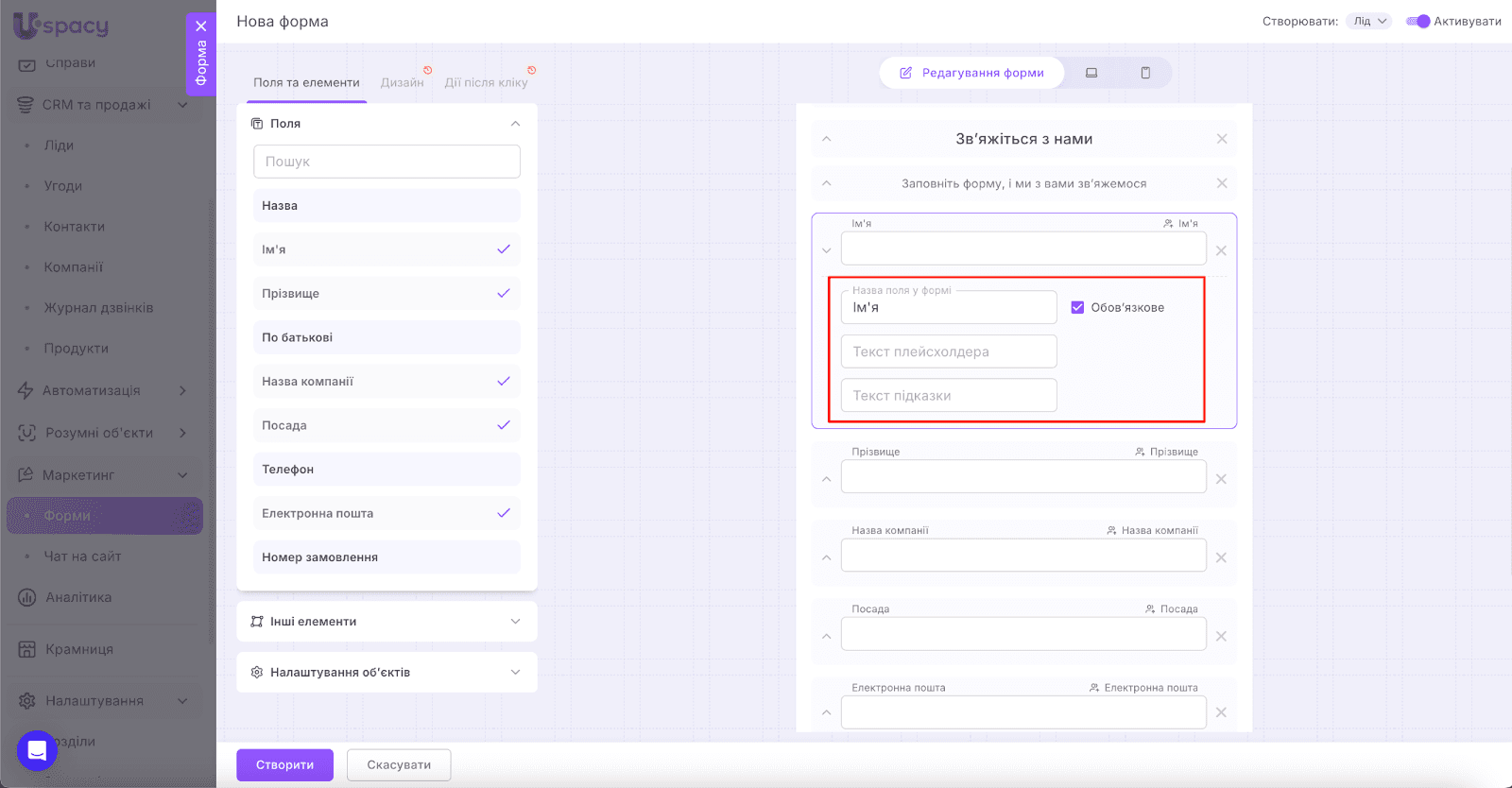The width and height of the screenshot is (1512, 788).
Task: Switch to desktop preview icon
Action: click(x=1091, y=73)
